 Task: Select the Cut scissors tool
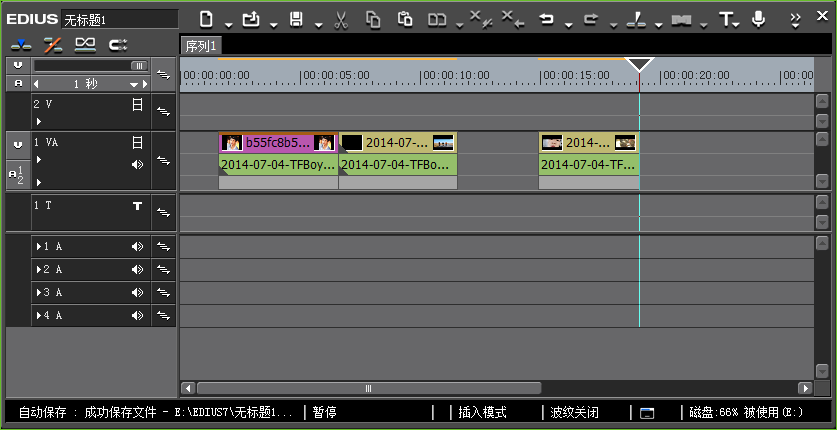[x=341, y=19]
